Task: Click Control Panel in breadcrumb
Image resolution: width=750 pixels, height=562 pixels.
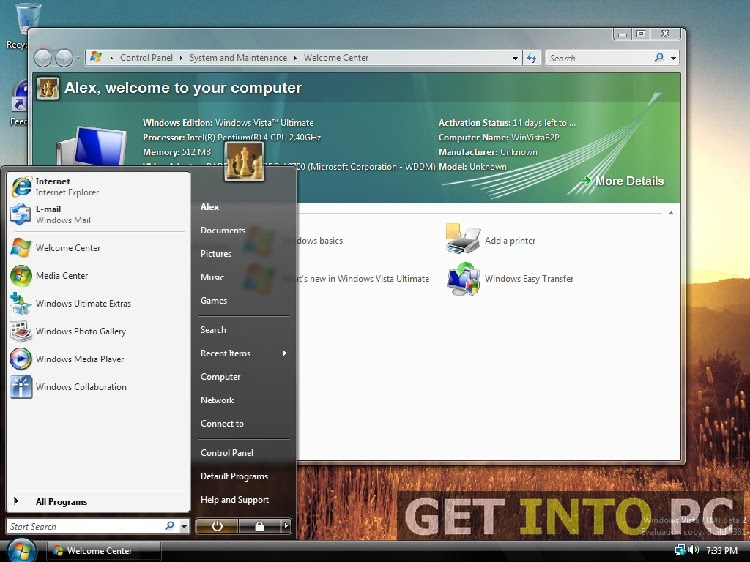Action: [x=146, y=57]
